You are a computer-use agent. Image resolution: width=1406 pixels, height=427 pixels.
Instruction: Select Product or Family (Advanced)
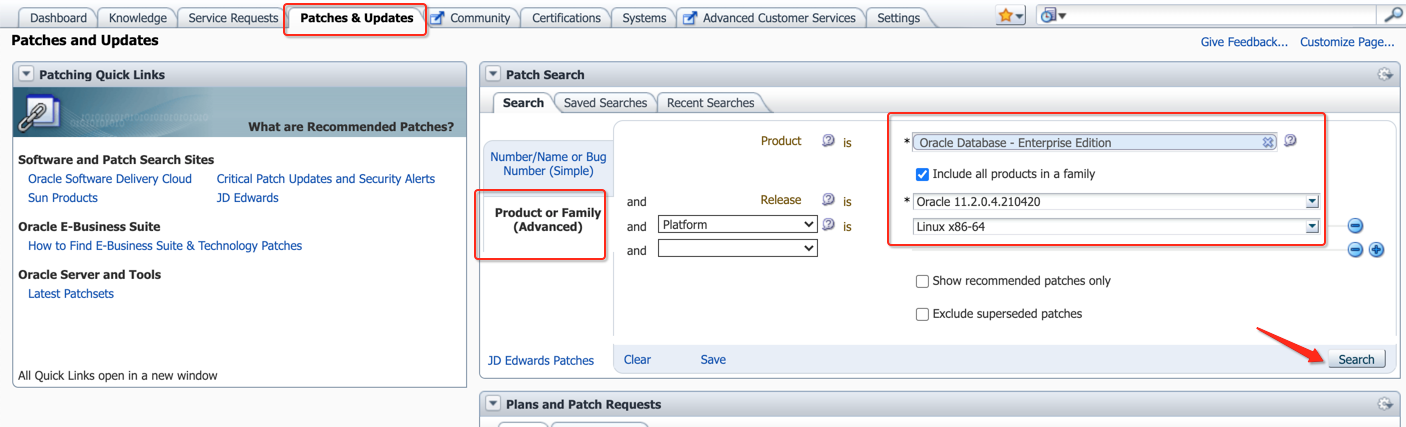548,220
